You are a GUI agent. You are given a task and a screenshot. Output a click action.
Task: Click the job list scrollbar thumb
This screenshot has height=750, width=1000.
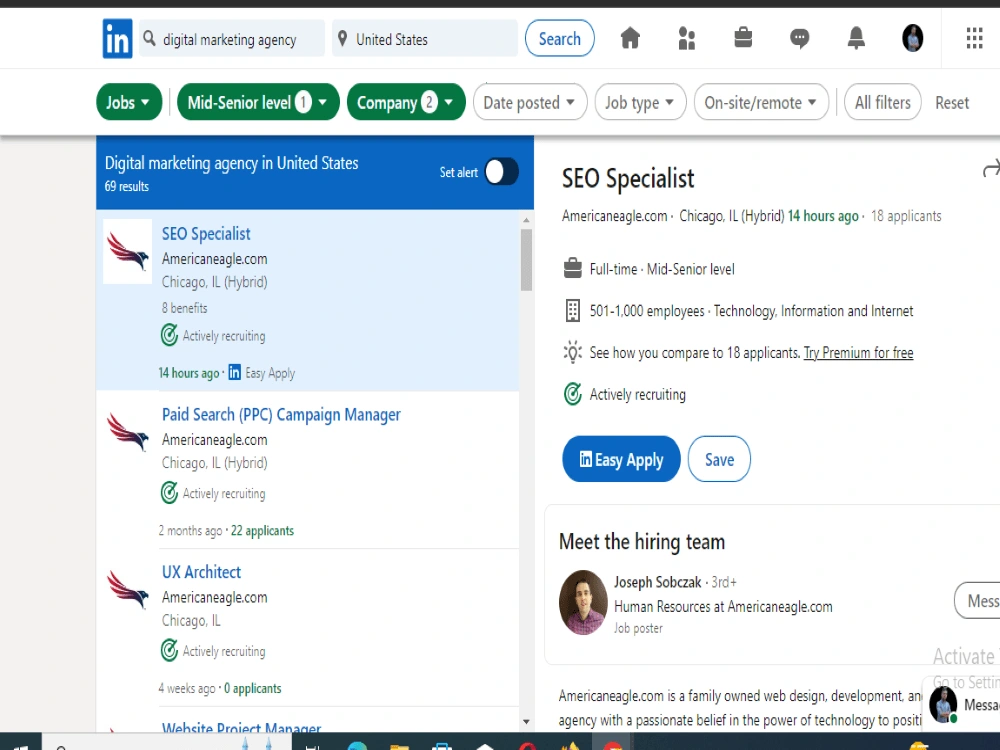point(526,260)
